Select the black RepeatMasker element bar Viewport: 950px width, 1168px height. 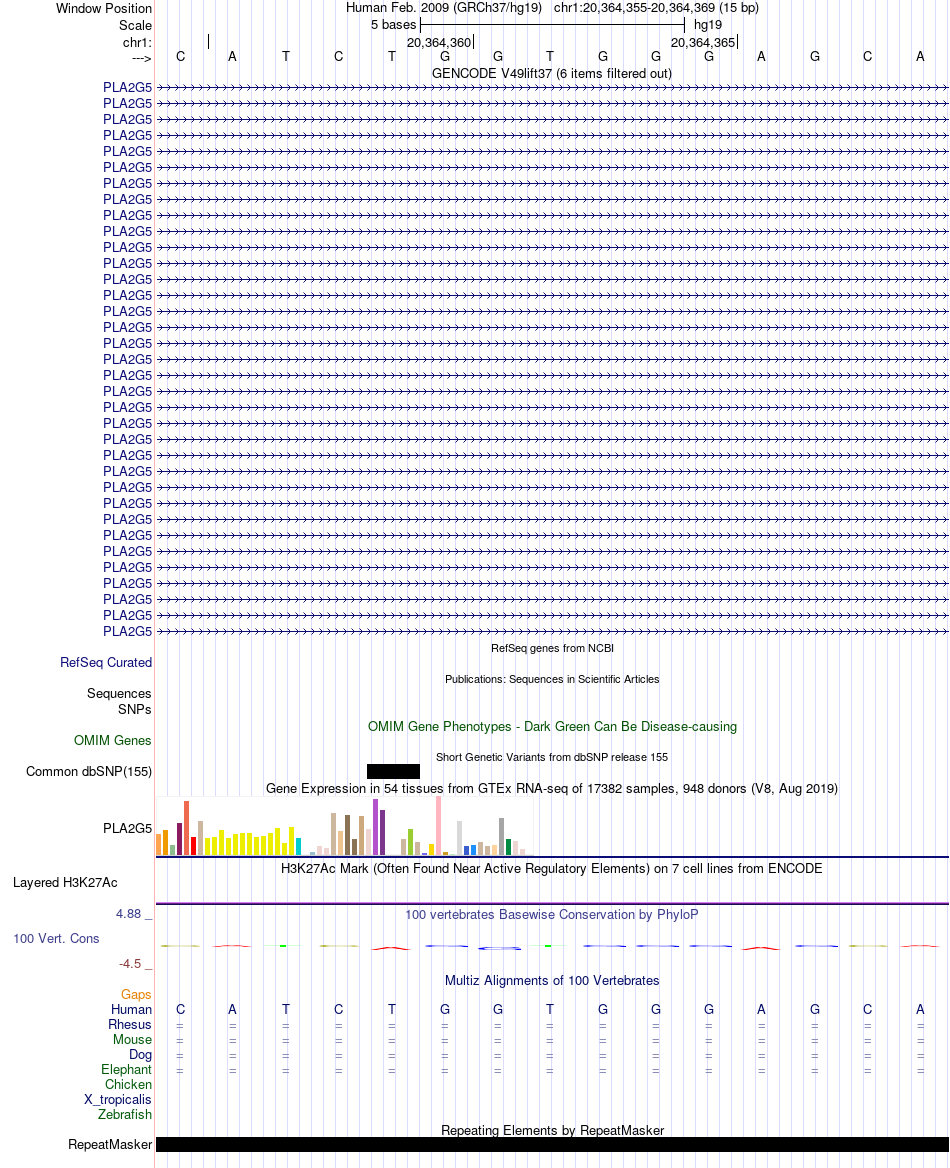[552, 1144]
